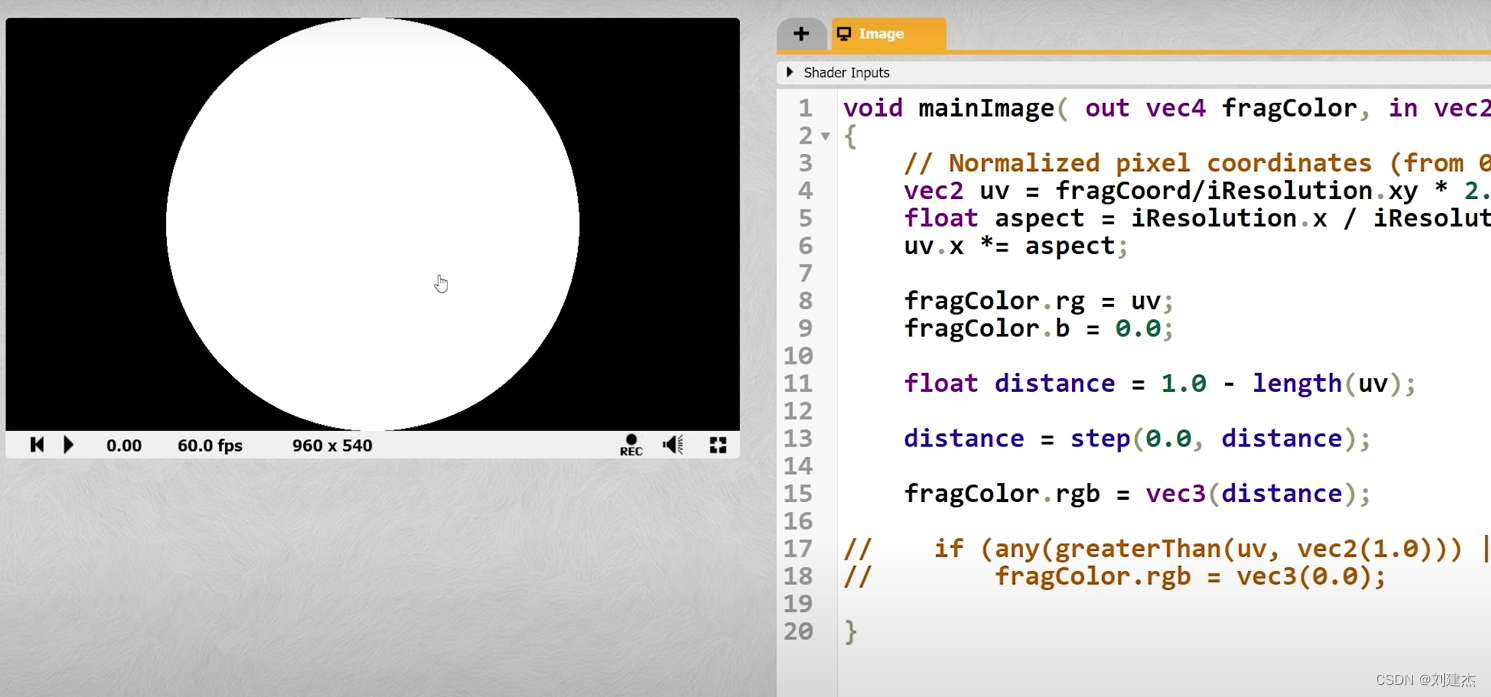The height and width of the screenshot is (697, 1491).
Task: Place the cursor on line 15 in the code editor
Action: [x=1135, y=493]
